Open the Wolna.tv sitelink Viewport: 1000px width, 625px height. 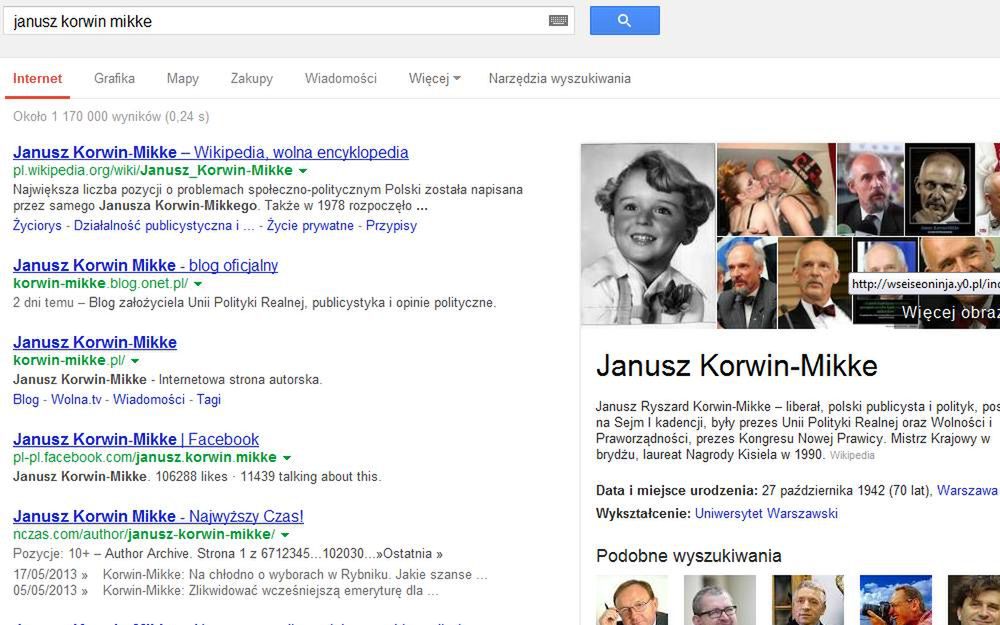click(76, 399)
